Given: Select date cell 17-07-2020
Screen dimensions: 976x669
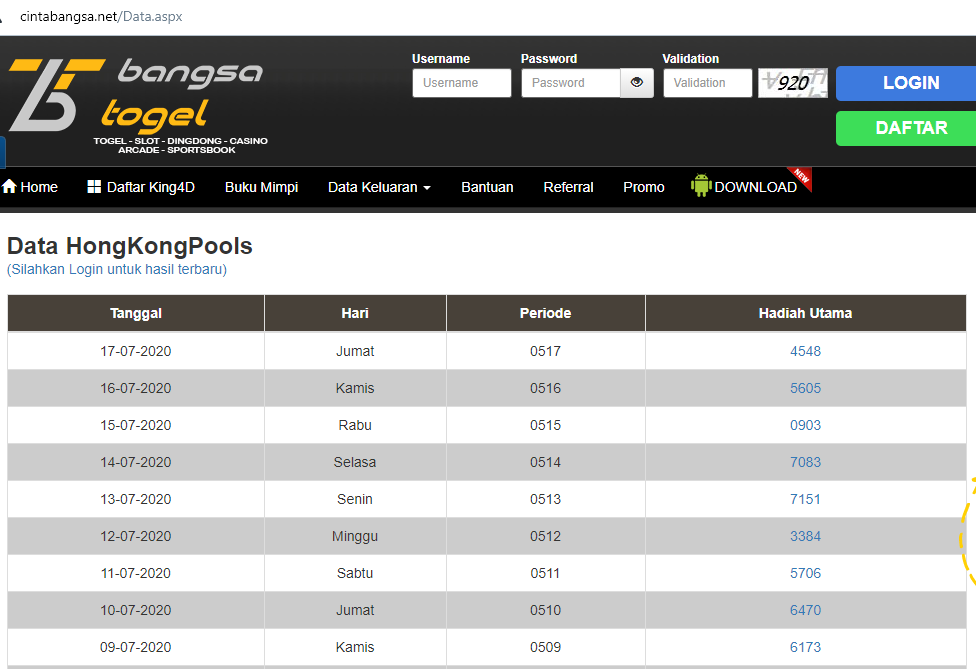Looking at the screenshot, I should (x=136, y=351).
